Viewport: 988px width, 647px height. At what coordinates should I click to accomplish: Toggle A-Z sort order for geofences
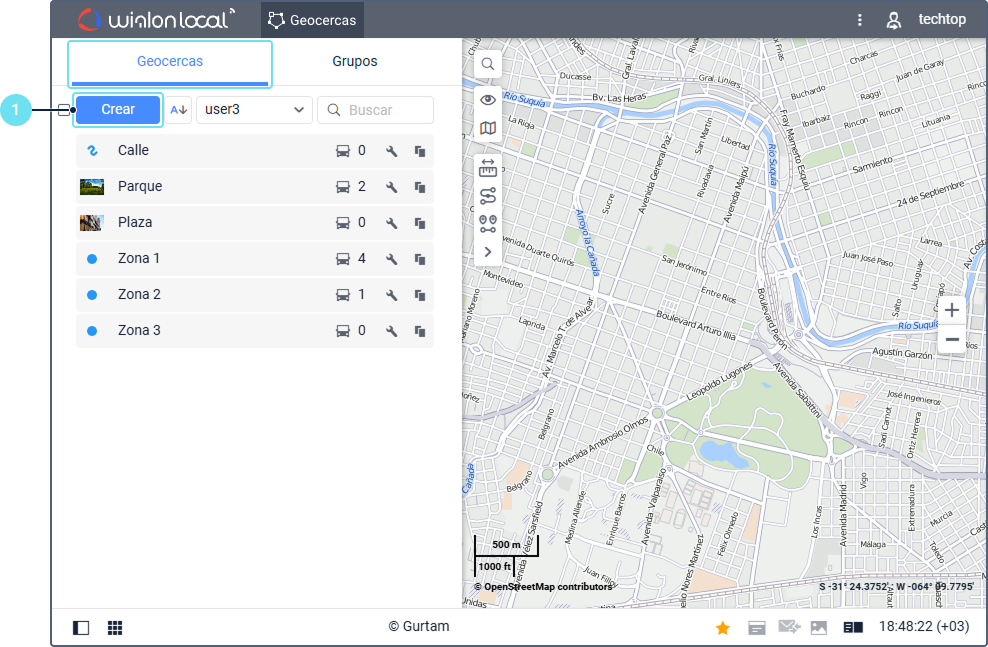(x=179, y=110)
